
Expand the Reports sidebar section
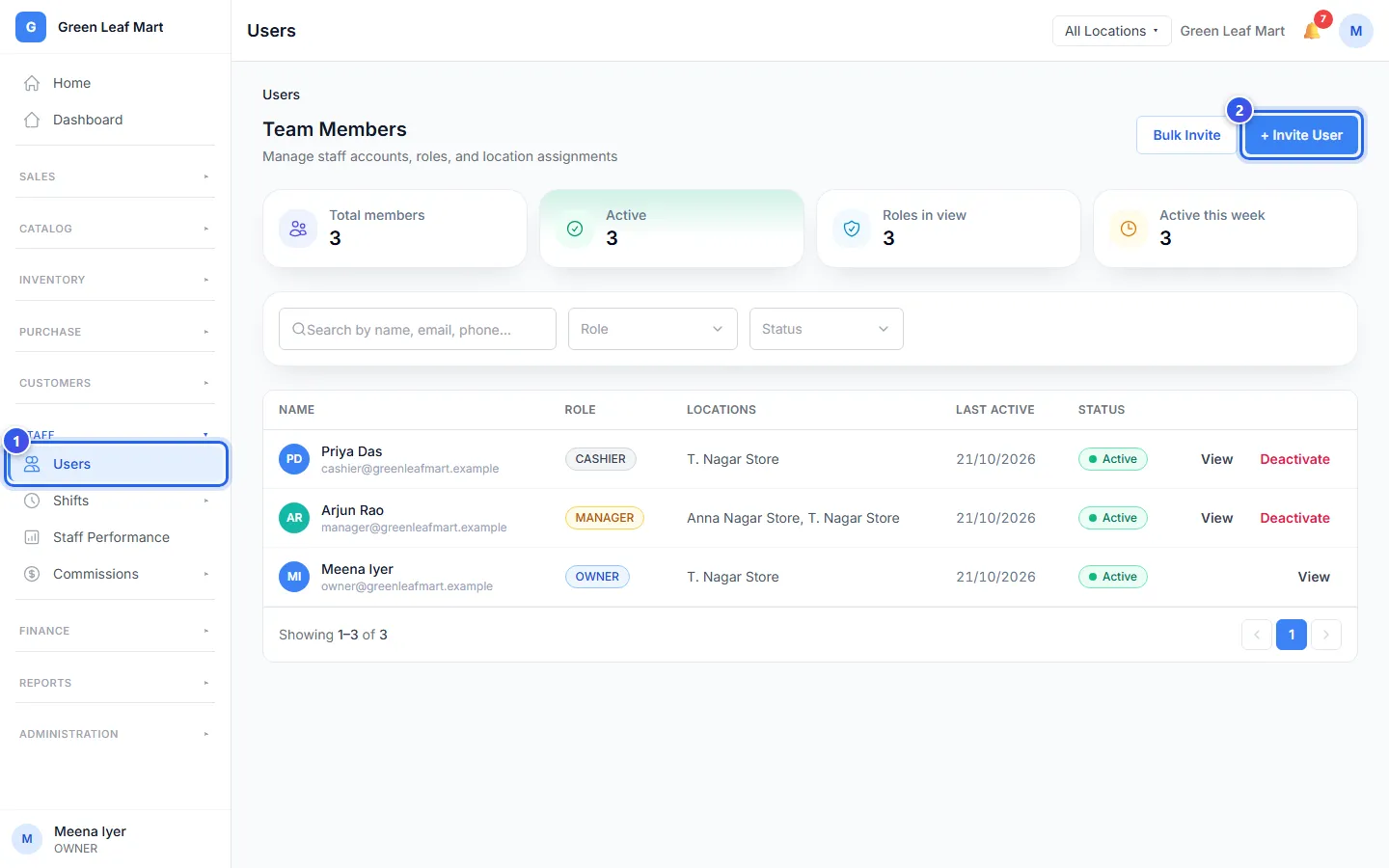(x=116, y=683)
